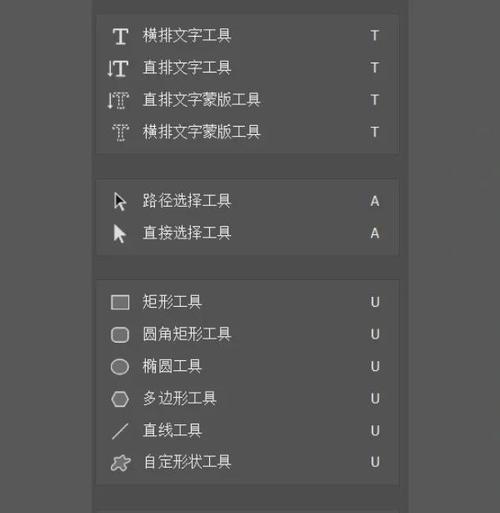Click the 自定形状工具 label
The height and width of the screenshot is (513, 500).
187,462
